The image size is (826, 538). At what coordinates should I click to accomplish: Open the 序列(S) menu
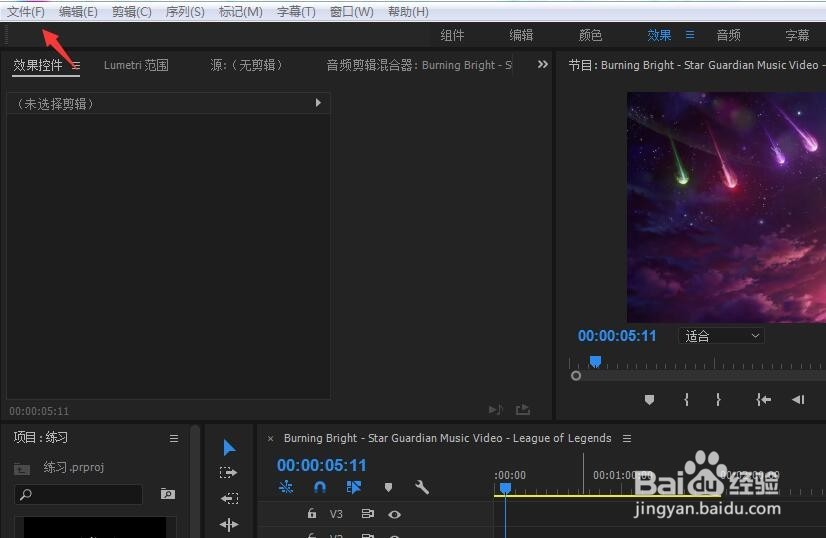point(184,11)
